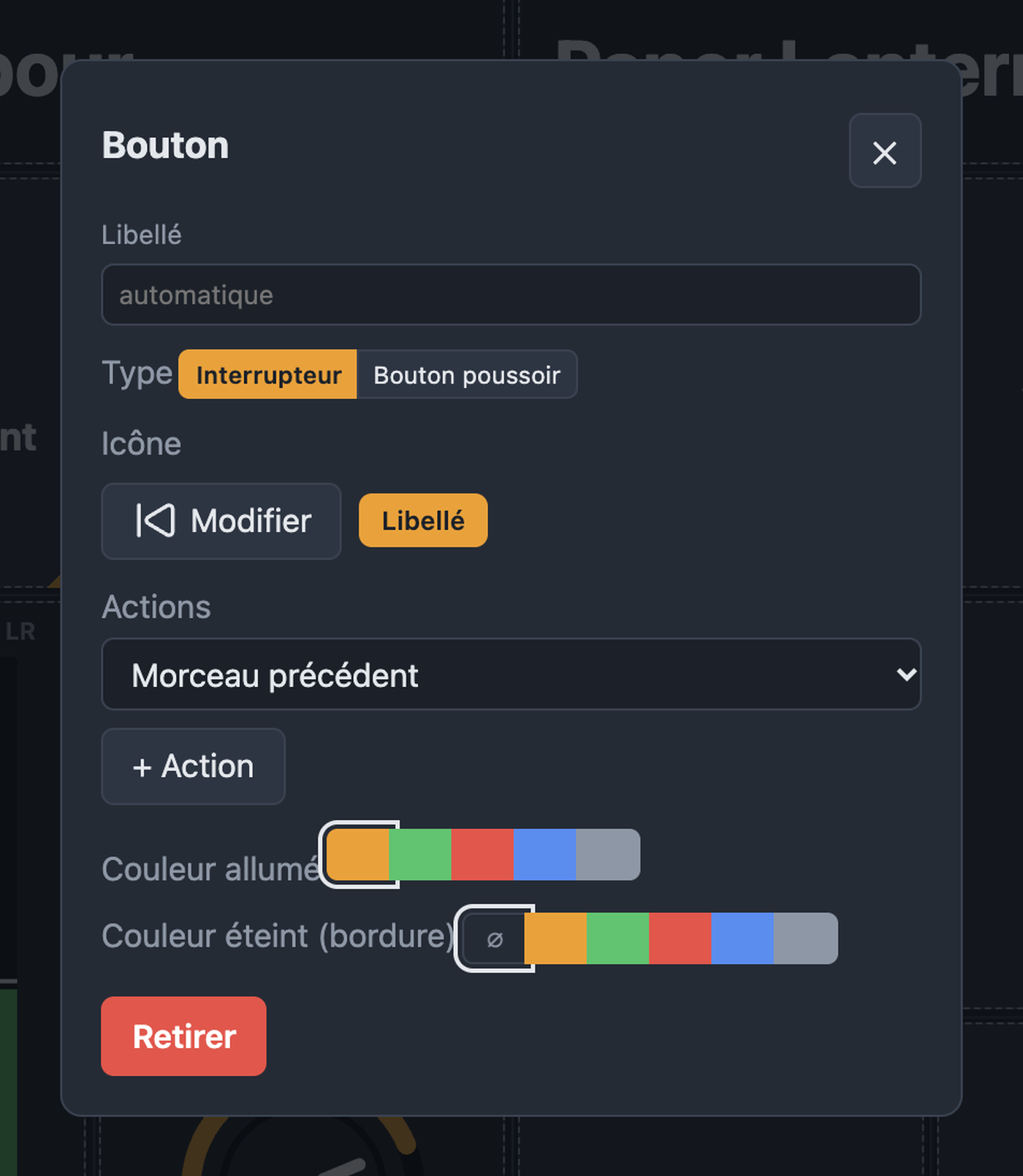Choose orange for Couleur allumé

click(x=358, y=854)
